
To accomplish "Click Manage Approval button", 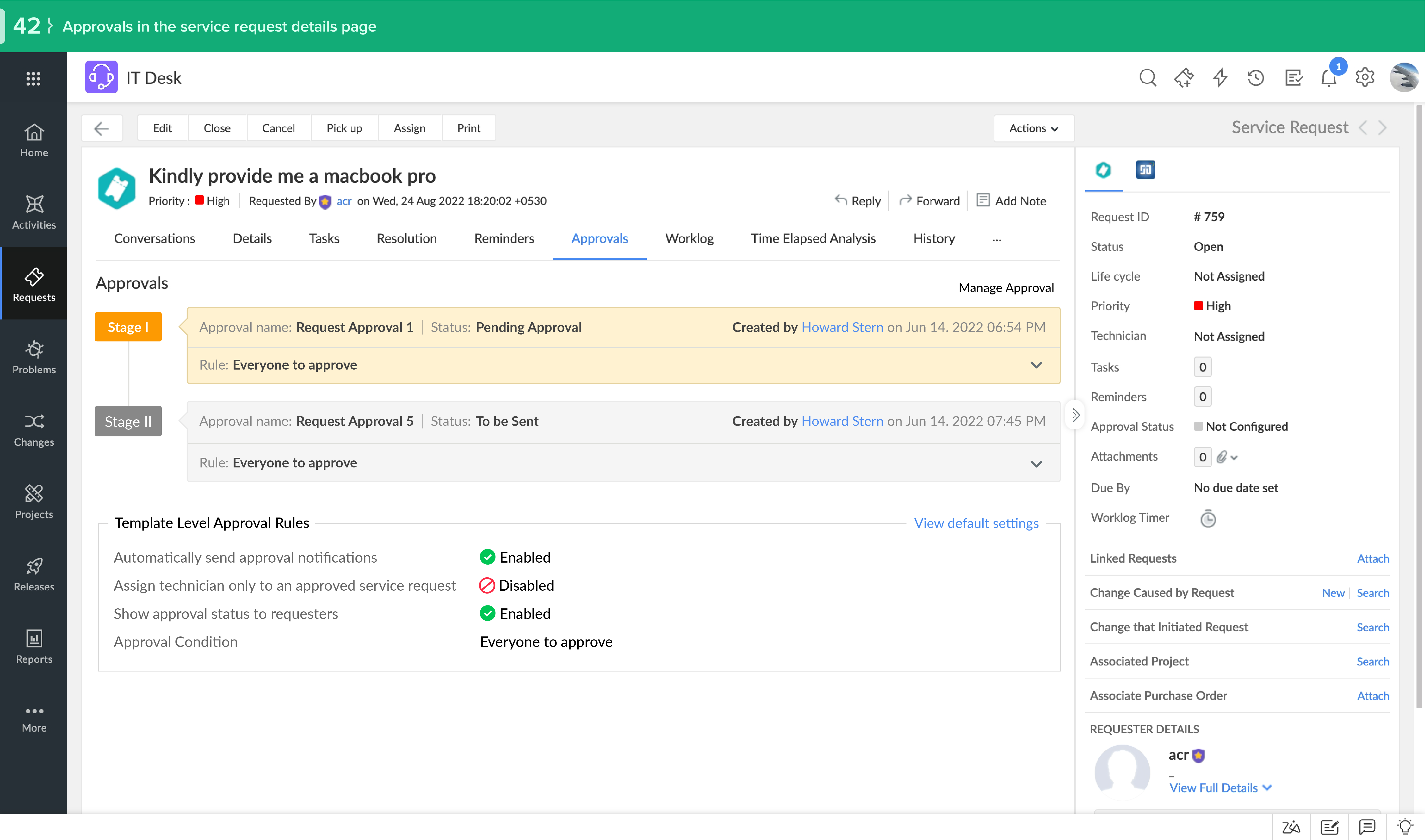I will (x=1006, y=288).
